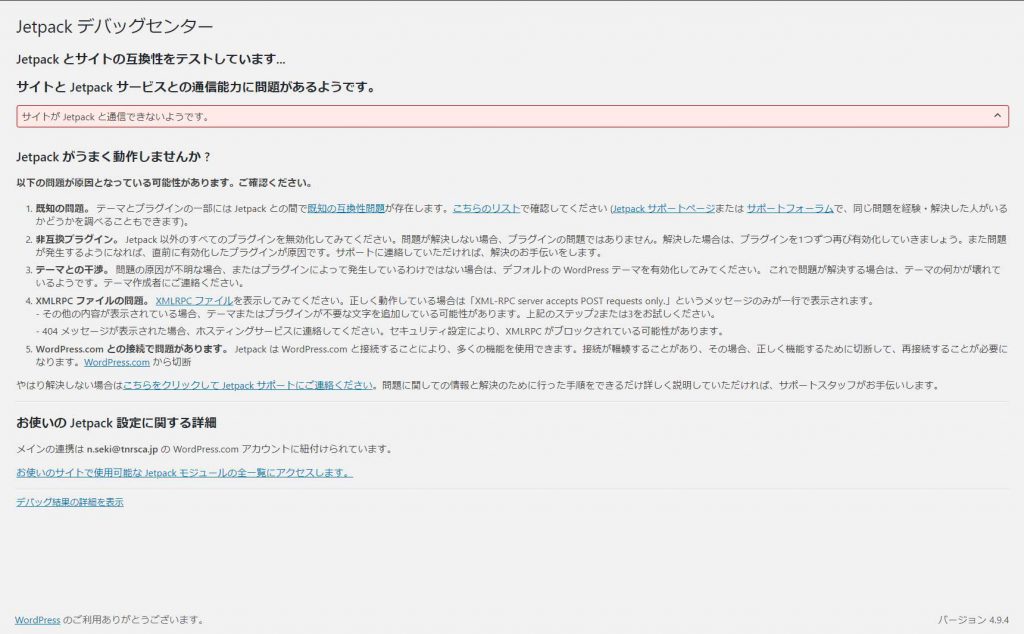
Task: Click the version 4.9.4 label
Action: [x=973, y=620]
